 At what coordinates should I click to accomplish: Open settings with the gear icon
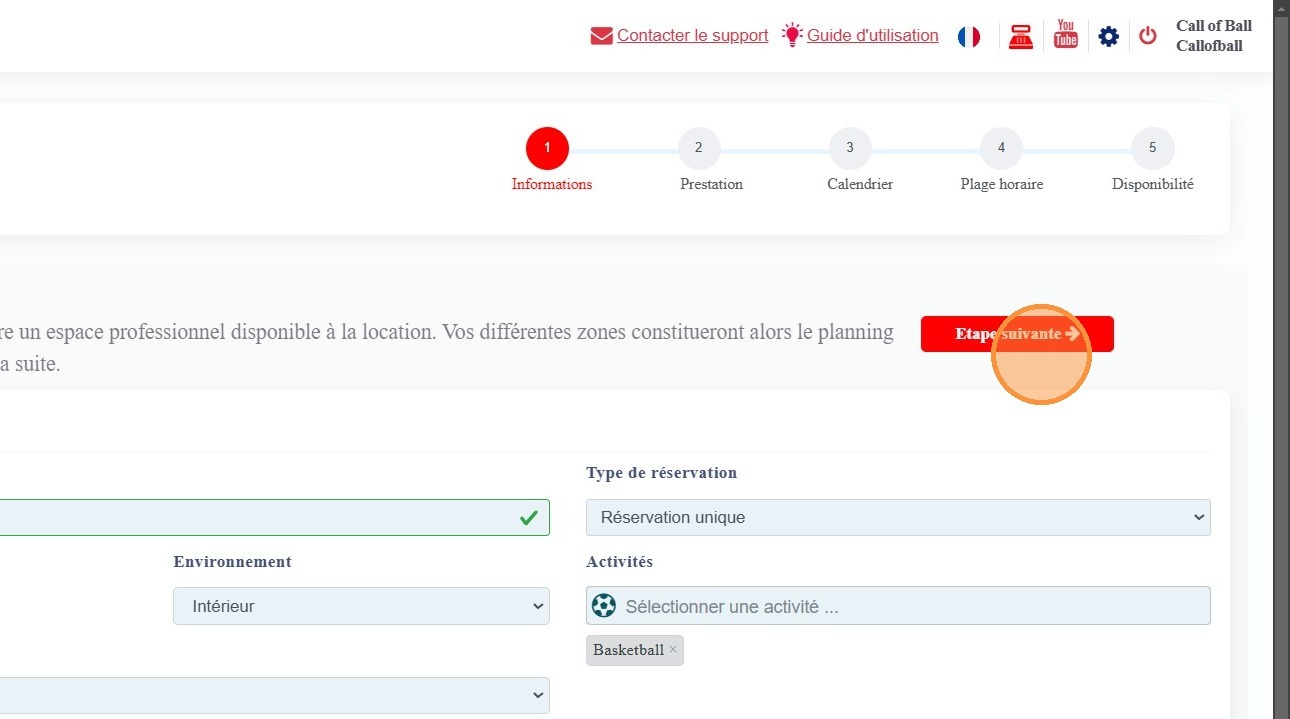[x=1108, y=37]
